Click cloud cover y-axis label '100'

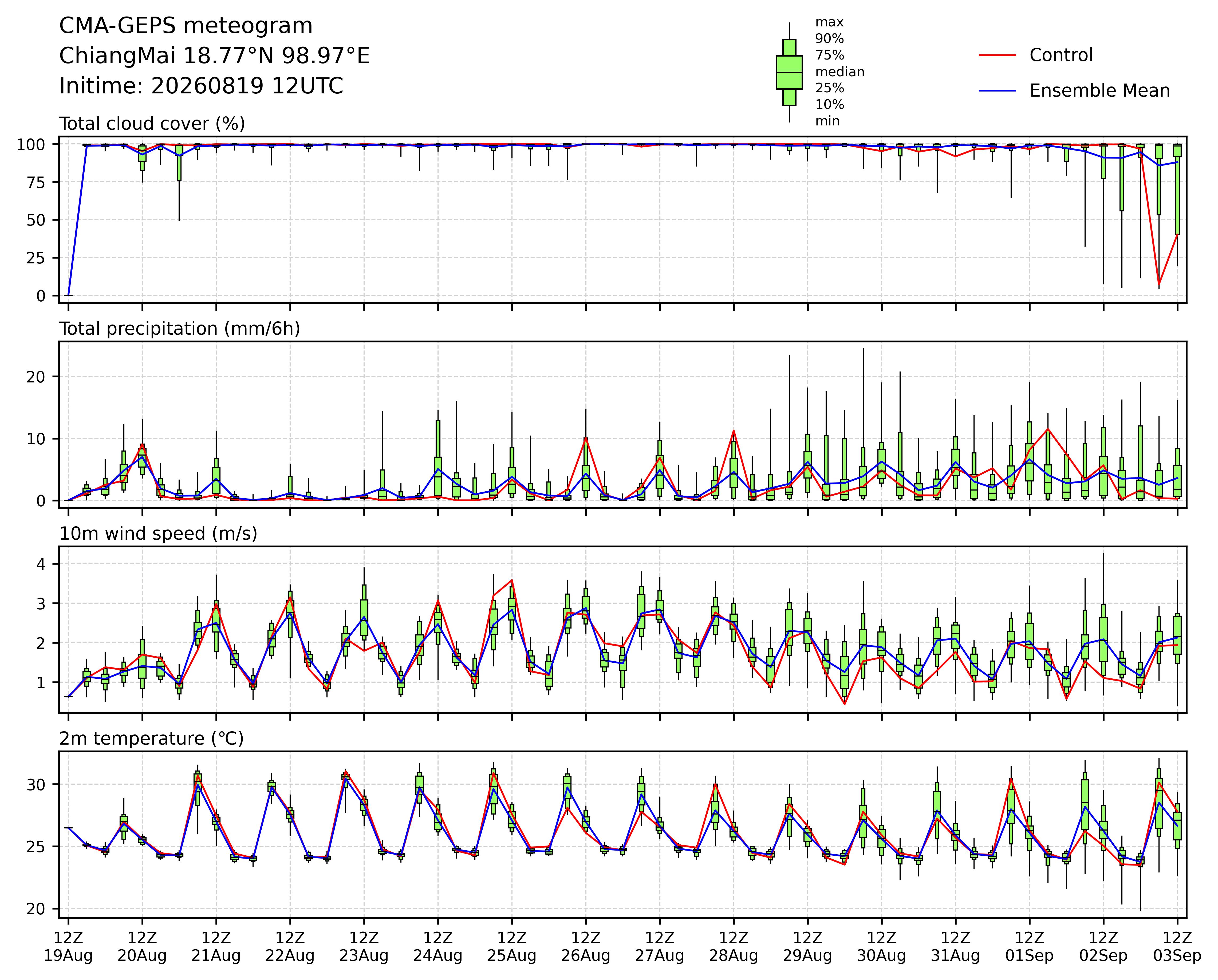pyautogui.click(x=31, y=145)
